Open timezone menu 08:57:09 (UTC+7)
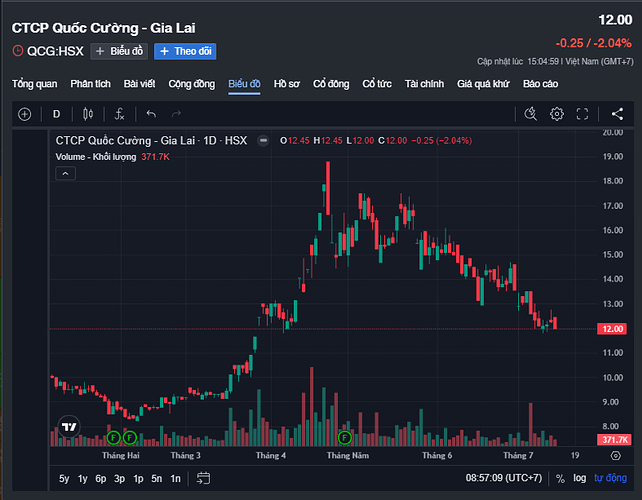 (503, 478)
